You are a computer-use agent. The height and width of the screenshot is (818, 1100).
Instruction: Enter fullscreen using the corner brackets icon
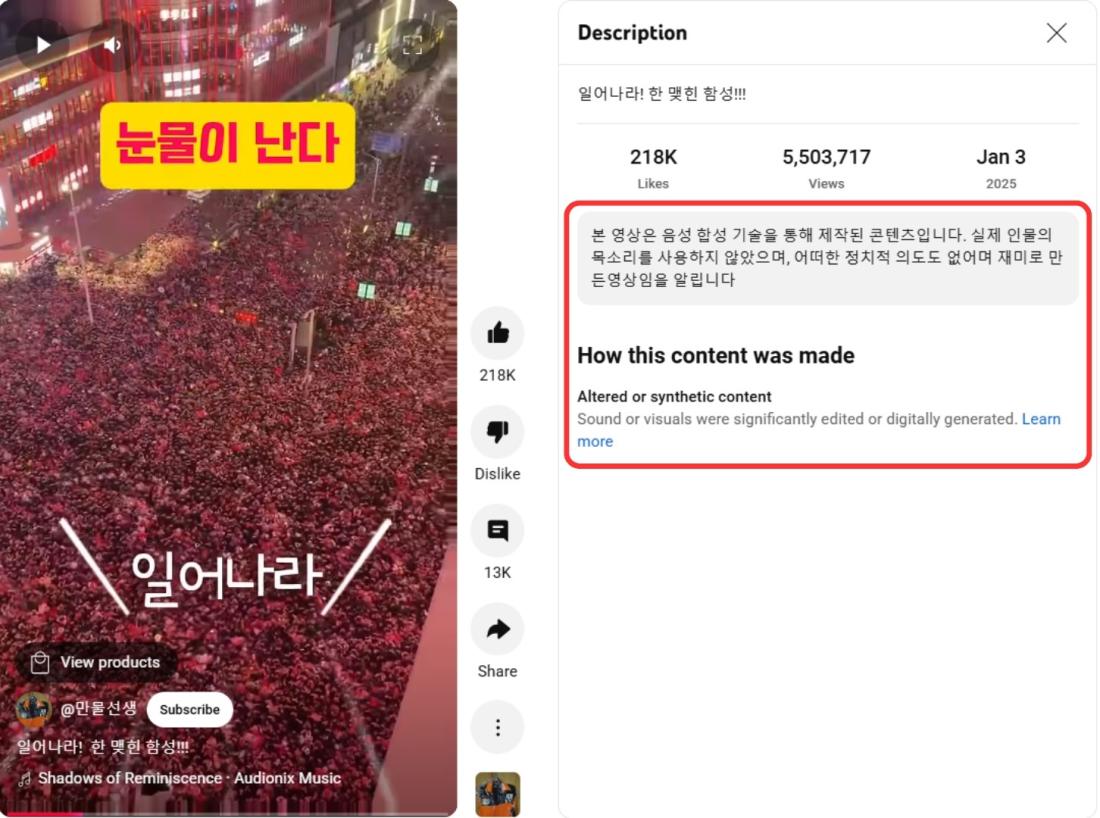(x=412, y=46)
